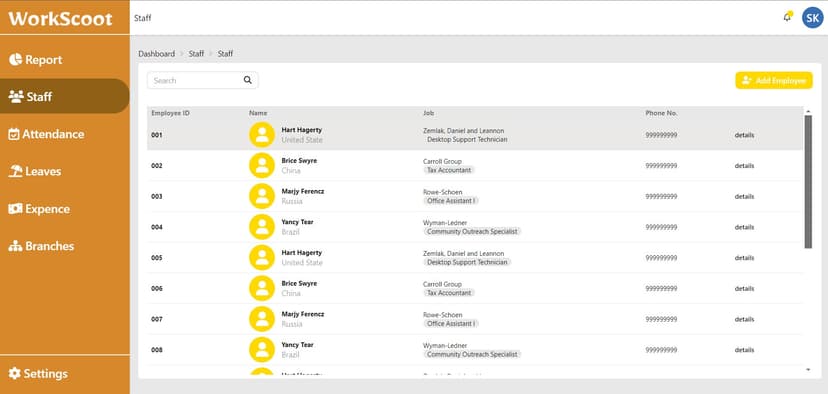
Task: Click avatar of employee 007
Action: click(x=262, y=319)
